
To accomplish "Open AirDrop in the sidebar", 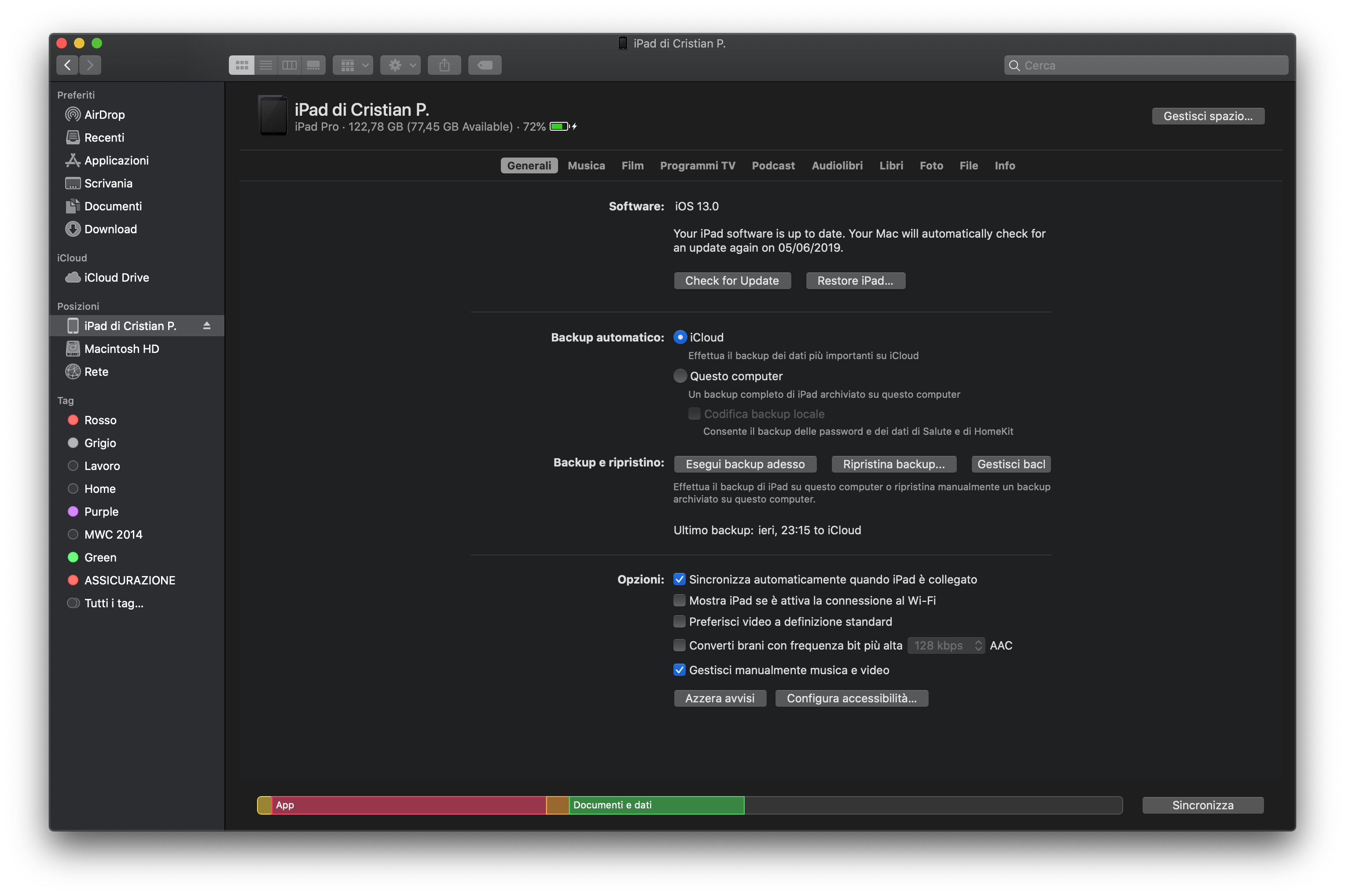I will pos(137,114).
